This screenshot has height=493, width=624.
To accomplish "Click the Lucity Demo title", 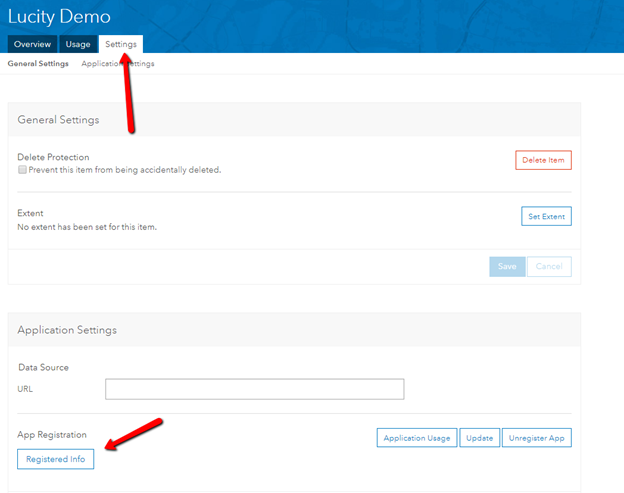I will click(x=59, y=17).
